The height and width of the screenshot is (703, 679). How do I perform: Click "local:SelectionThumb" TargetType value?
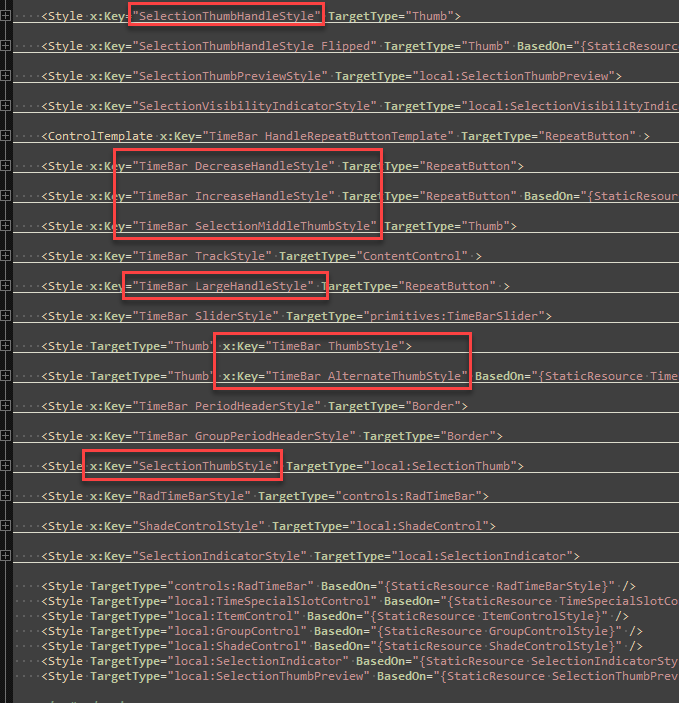coord(440,467)
